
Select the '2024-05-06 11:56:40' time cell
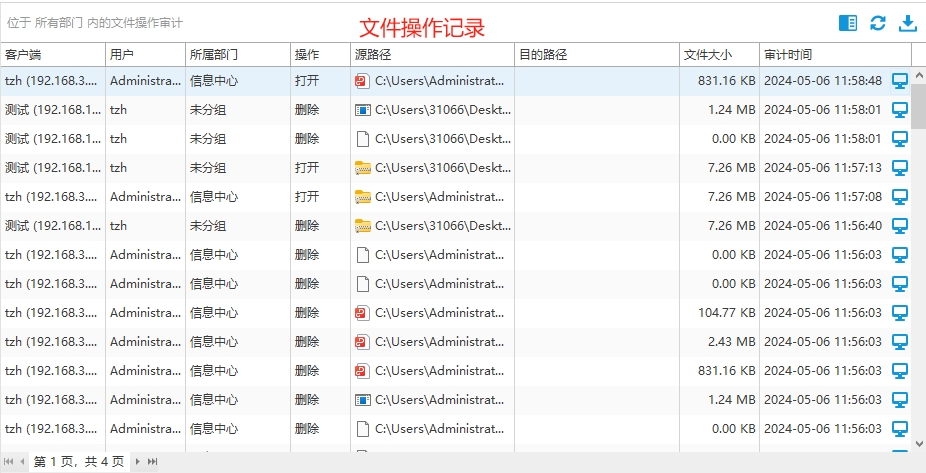point(823,226)
